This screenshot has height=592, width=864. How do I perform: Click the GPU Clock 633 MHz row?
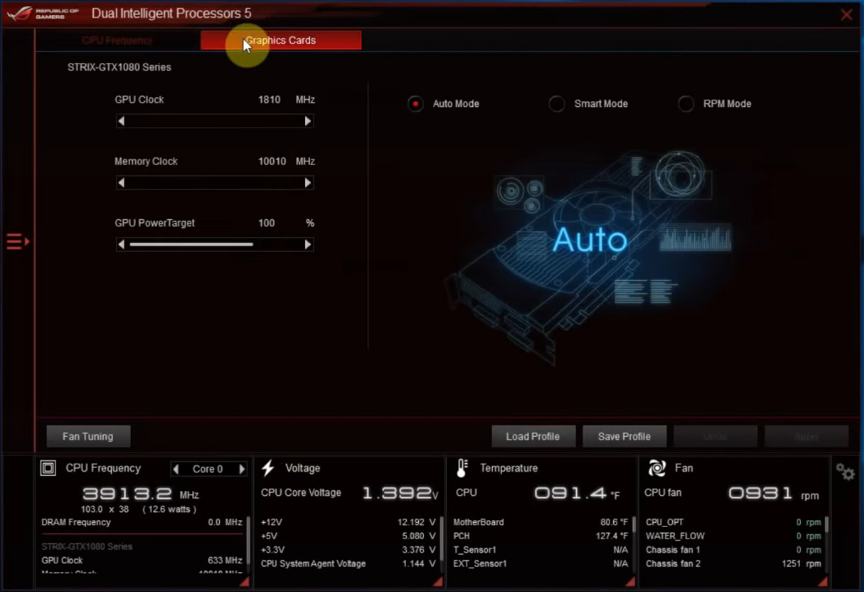tap(142, 560)
